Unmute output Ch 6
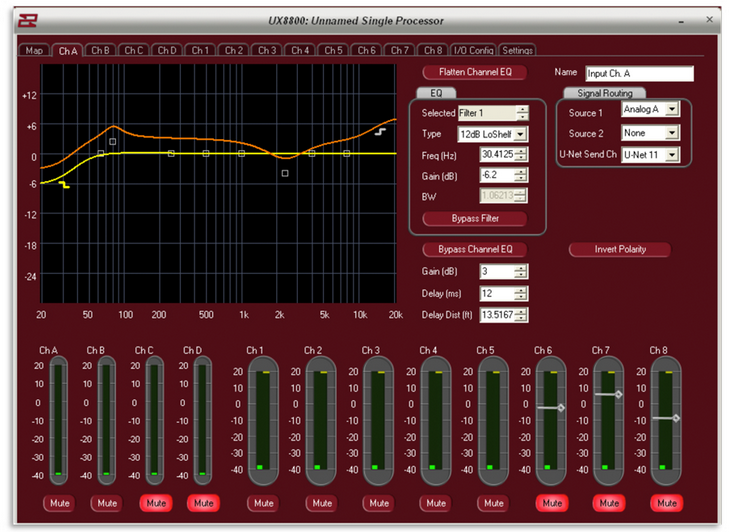 tap(552, 503)
